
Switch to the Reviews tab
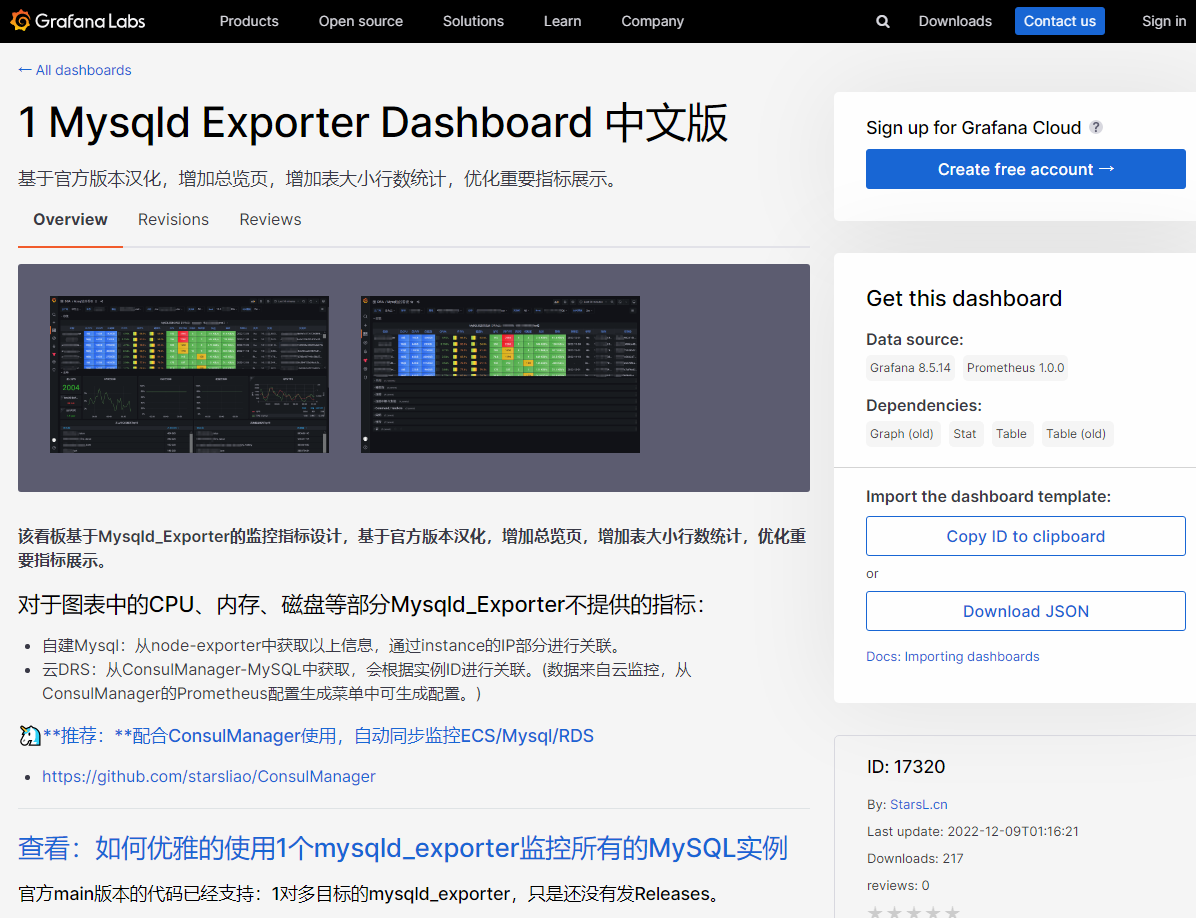[x=270, y=220]
